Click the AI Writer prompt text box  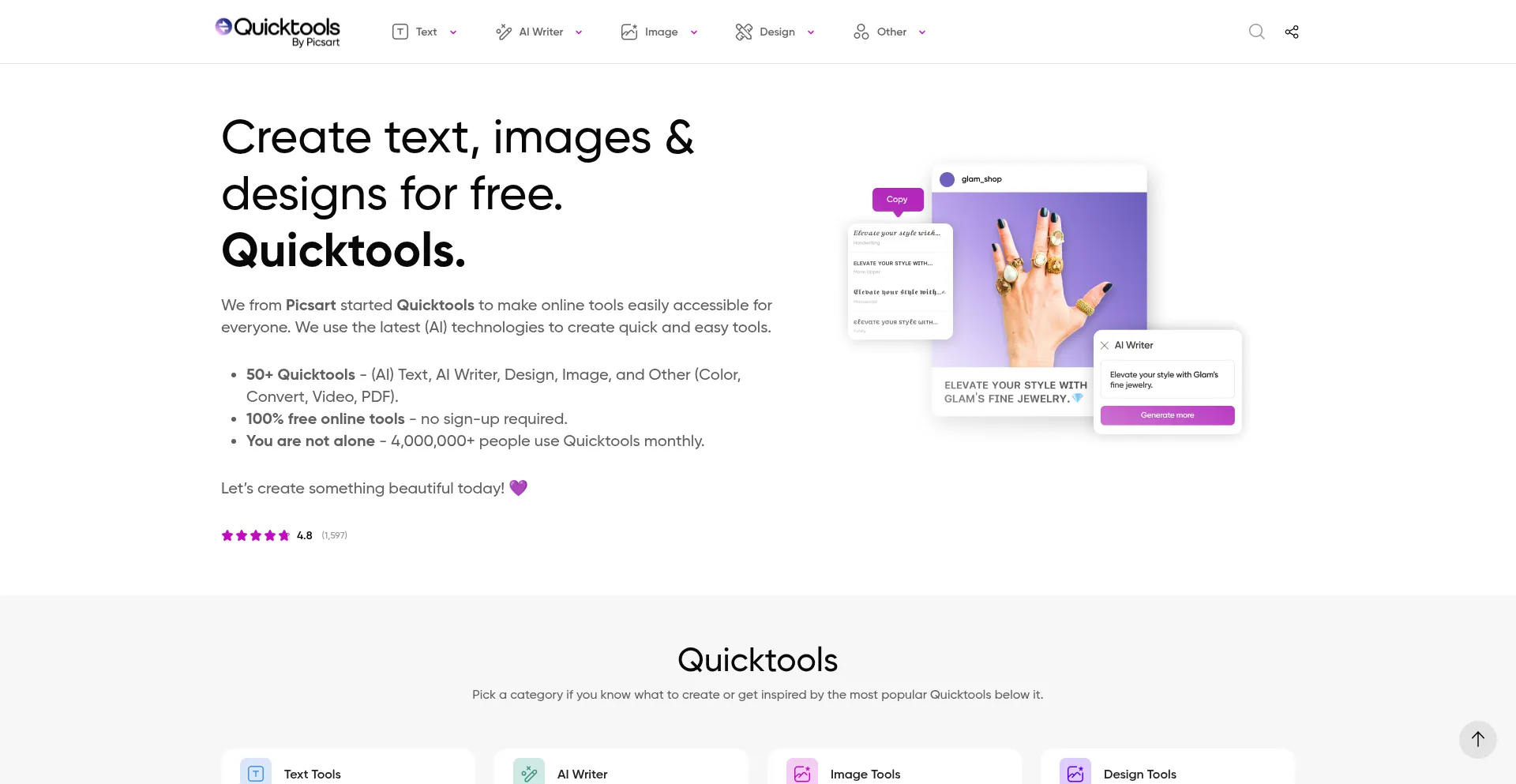click(1167, 380)
